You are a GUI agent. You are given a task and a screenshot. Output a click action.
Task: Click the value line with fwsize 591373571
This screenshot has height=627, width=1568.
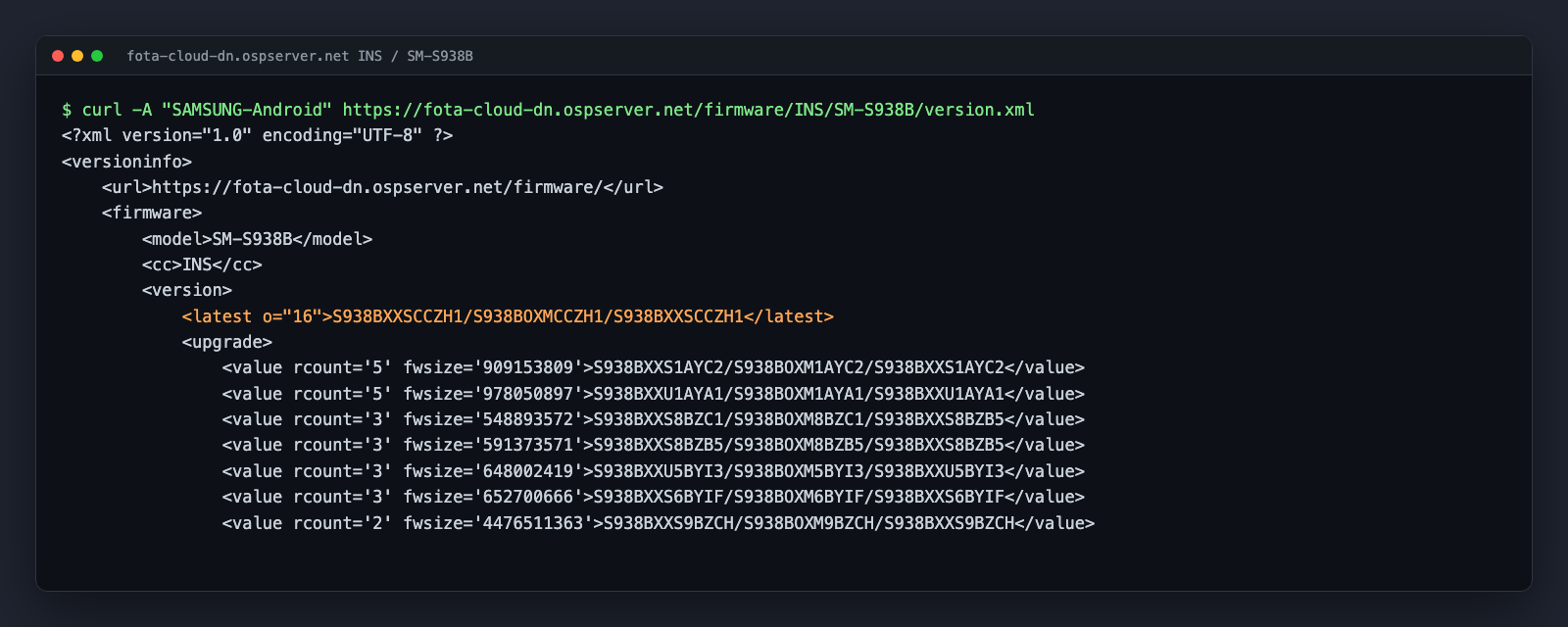[653, 445]
